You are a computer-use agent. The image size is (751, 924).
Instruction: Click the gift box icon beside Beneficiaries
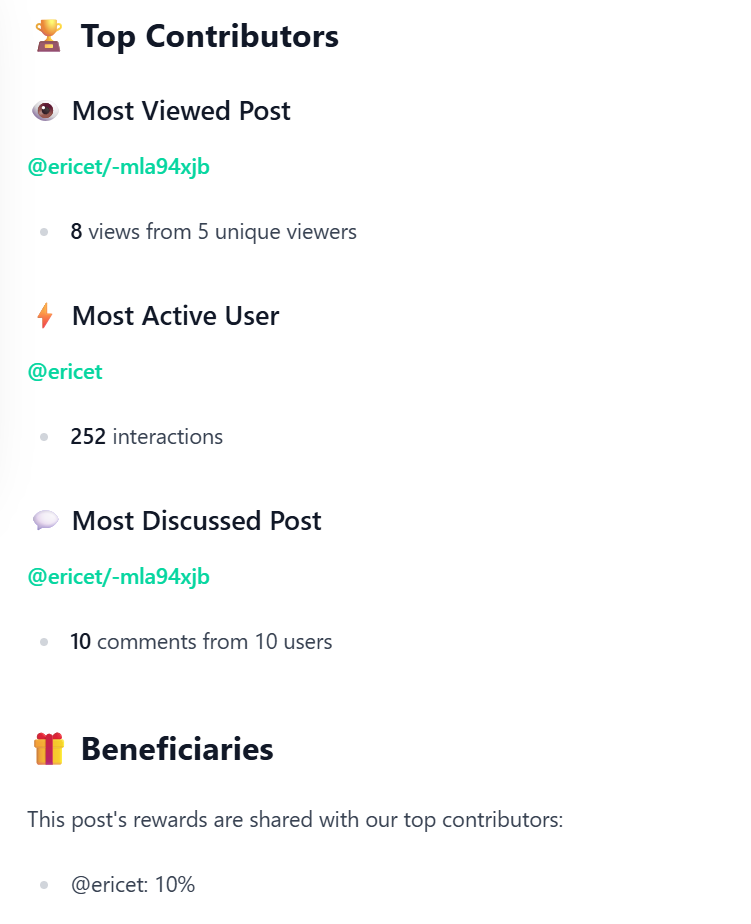pos(49,749)
